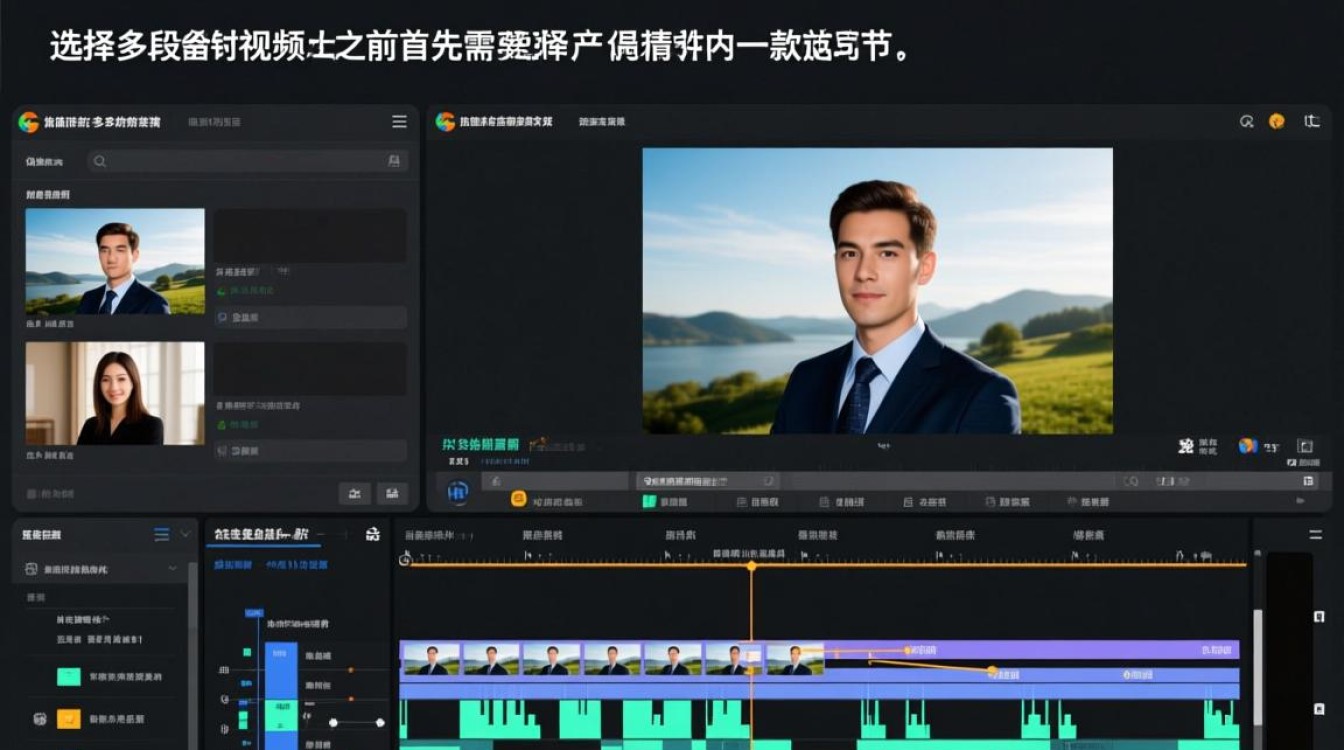Click icon at right end of media search bar
The width and height of the screenshot is (1344, 750).
tap(394, 161)
